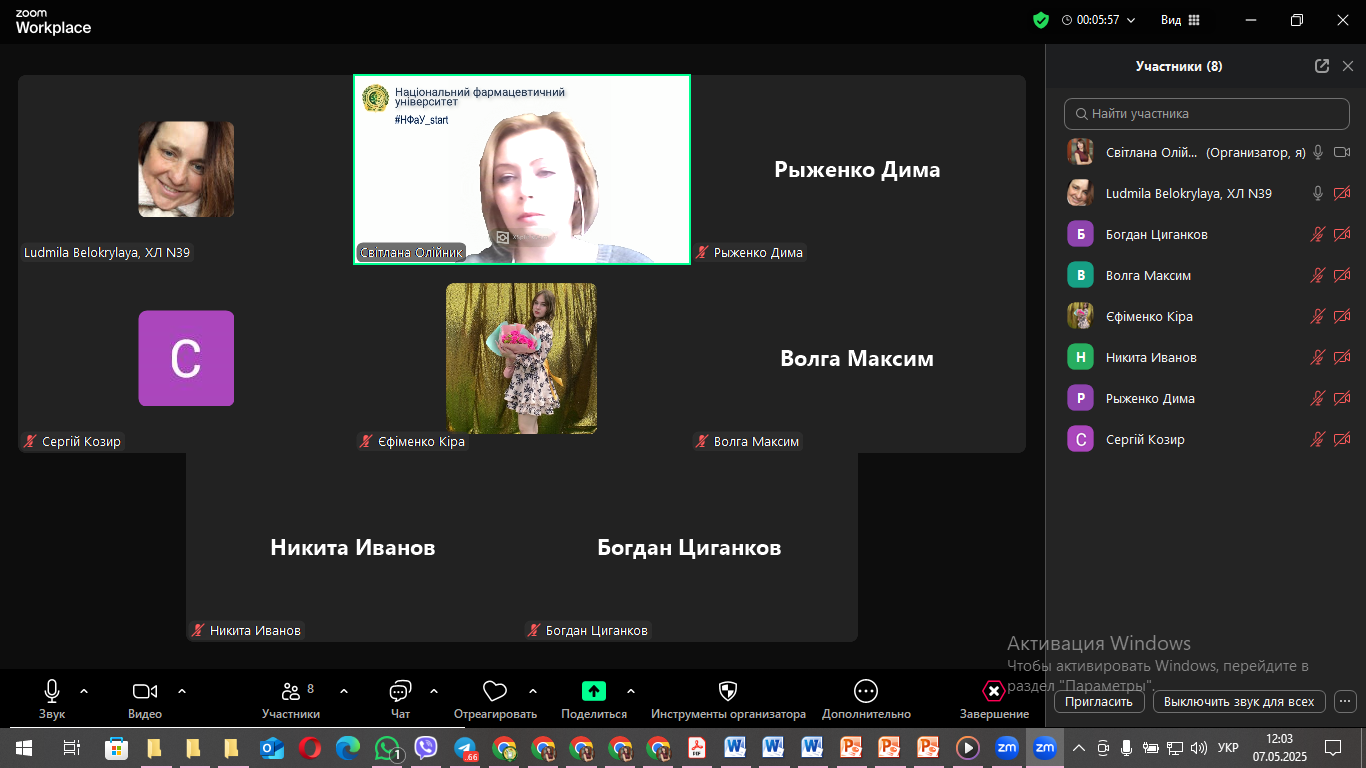Open Opera browser from taskbar
1366x768 pixels.
point(310,747)
